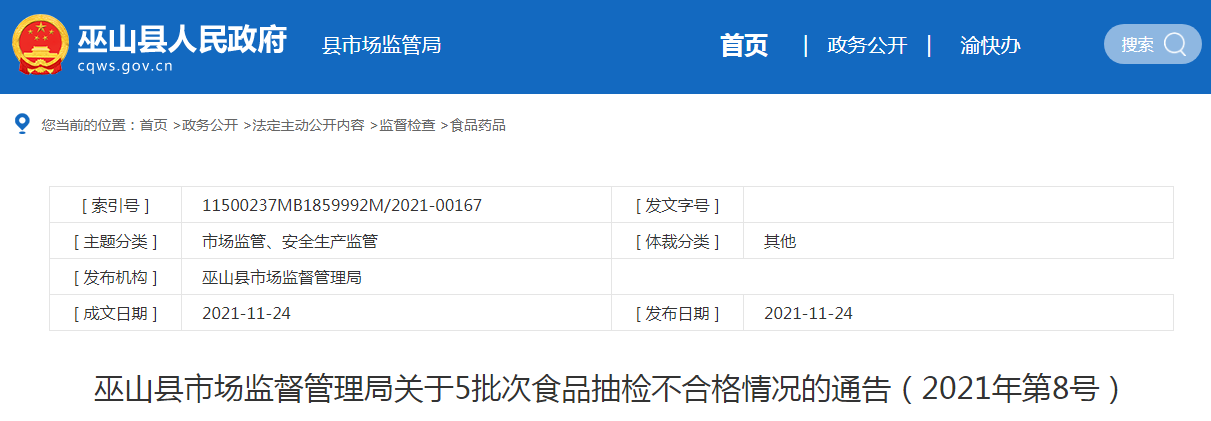1211x421 pixels.
Task: Click 成文日期 value 2021-11-24
Action: [246, 313]
